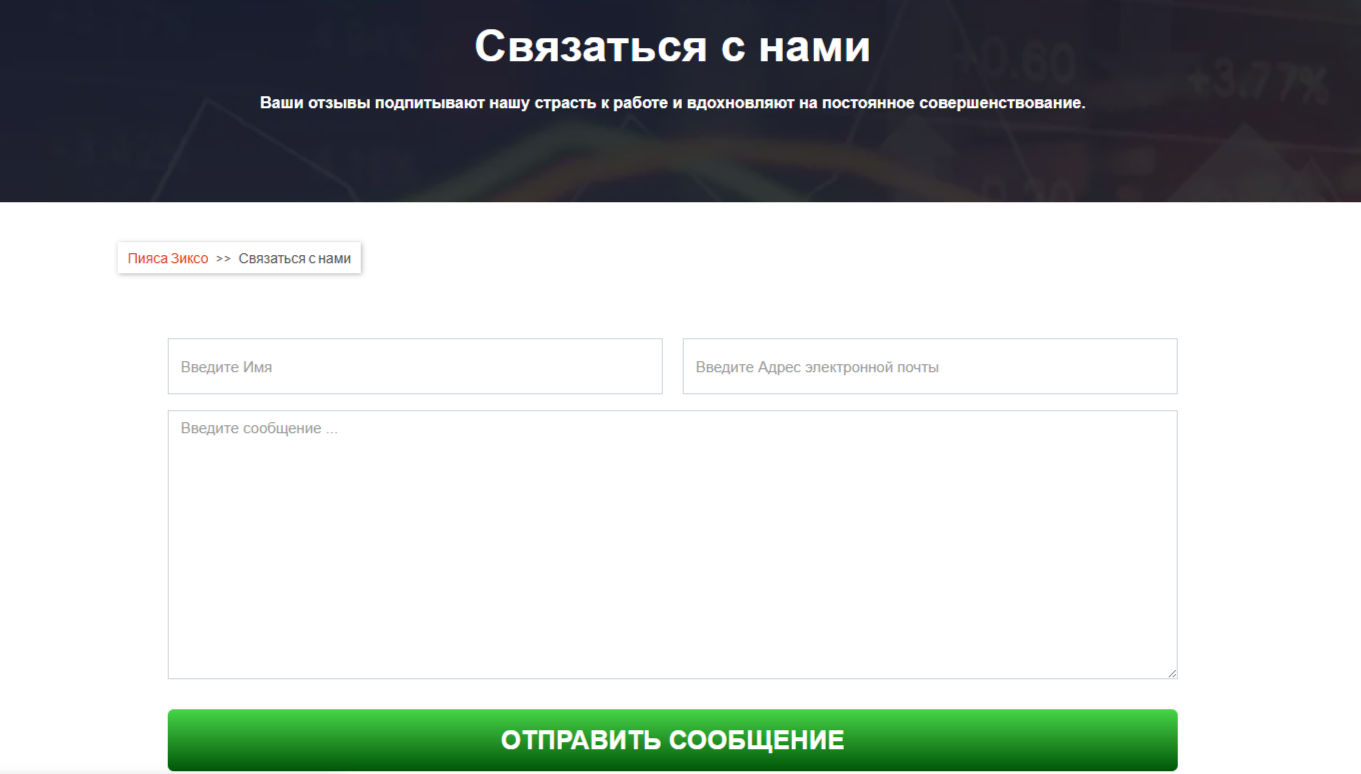The image size is (1361, 774).
Task: Click the left edge of the name field
Action: point(174,366)
